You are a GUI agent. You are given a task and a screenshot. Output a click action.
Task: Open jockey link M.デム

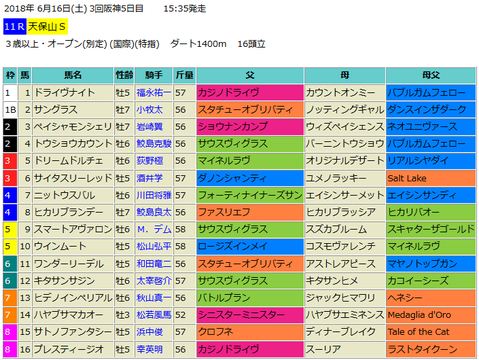pos(154,229)
